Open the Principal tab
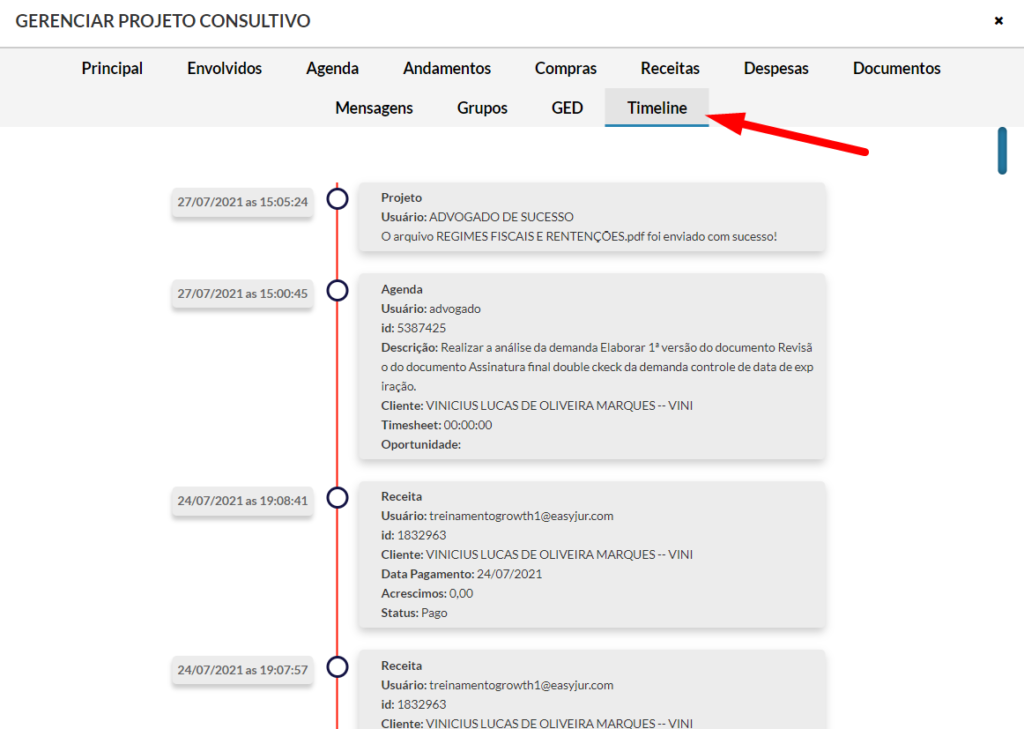 click(112, 69)
